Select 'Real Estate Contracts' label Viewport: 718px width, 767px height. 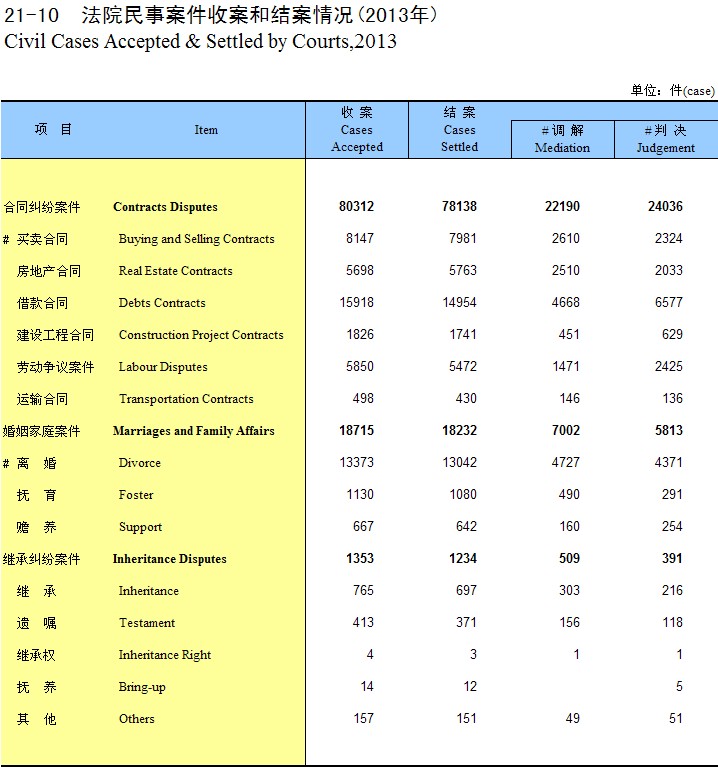[x=176, y=271]
